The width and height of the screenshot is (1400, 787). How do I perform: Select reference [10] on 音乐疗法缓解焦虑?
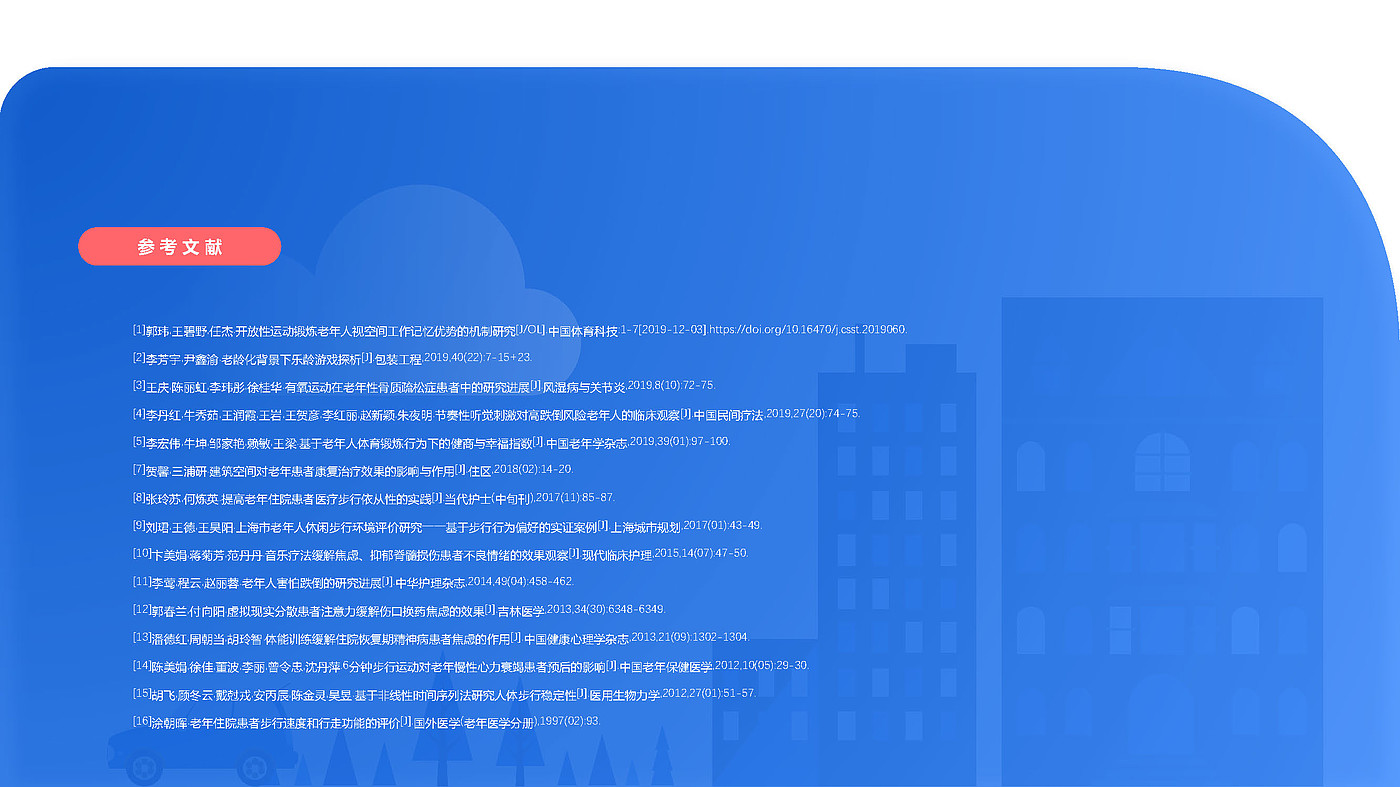[x=440, y=554]
